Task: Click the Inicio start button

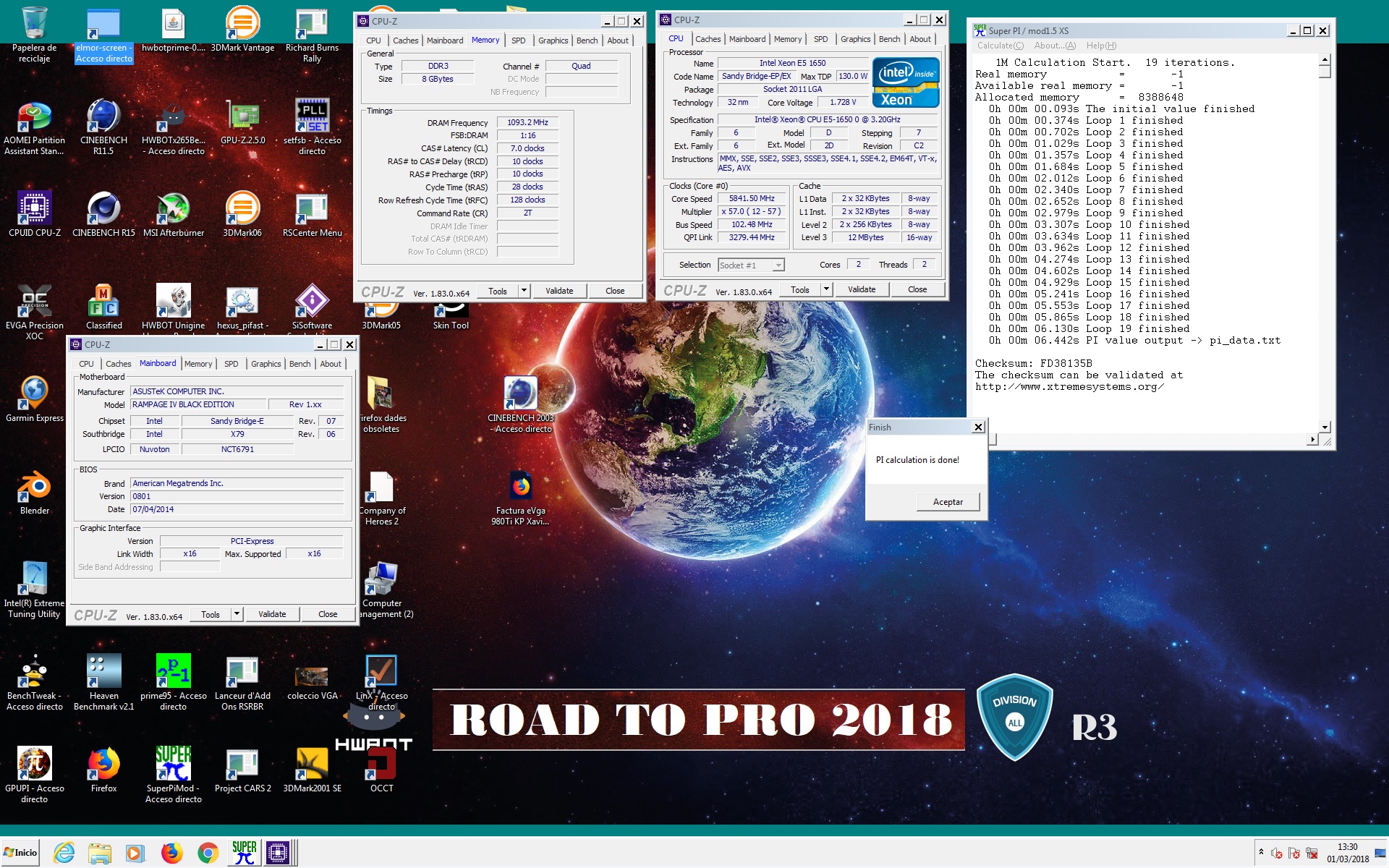Action: (20, 853)
